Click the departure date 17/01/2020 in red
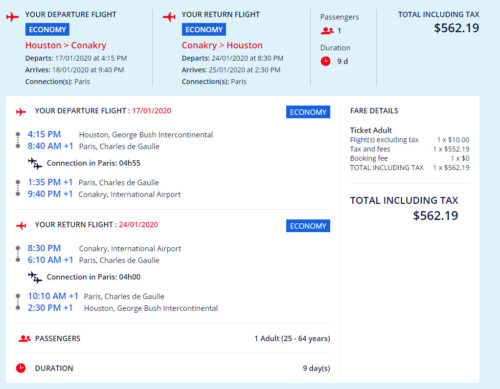 click(152, 111)
